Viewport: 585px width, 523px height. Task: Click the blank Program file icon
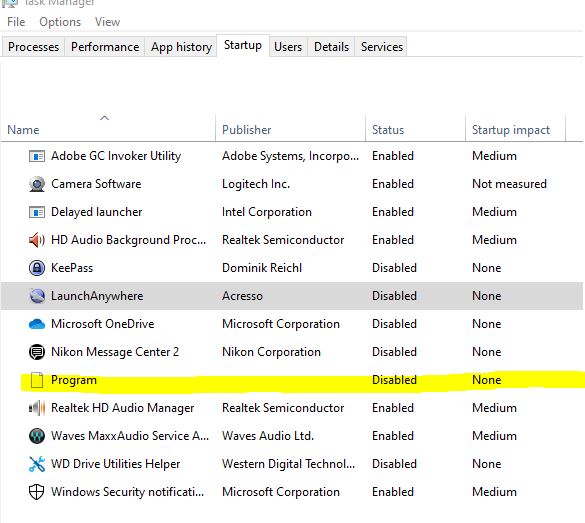37,380
